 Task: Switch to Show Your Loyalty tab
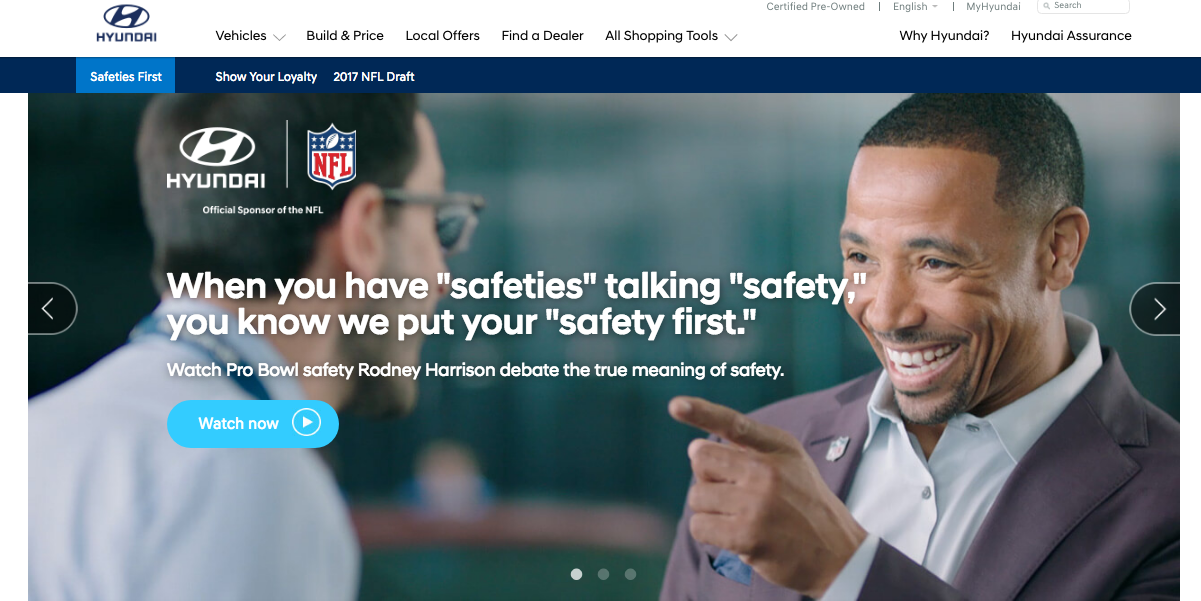pyautogui.click(x=266, y=76)
